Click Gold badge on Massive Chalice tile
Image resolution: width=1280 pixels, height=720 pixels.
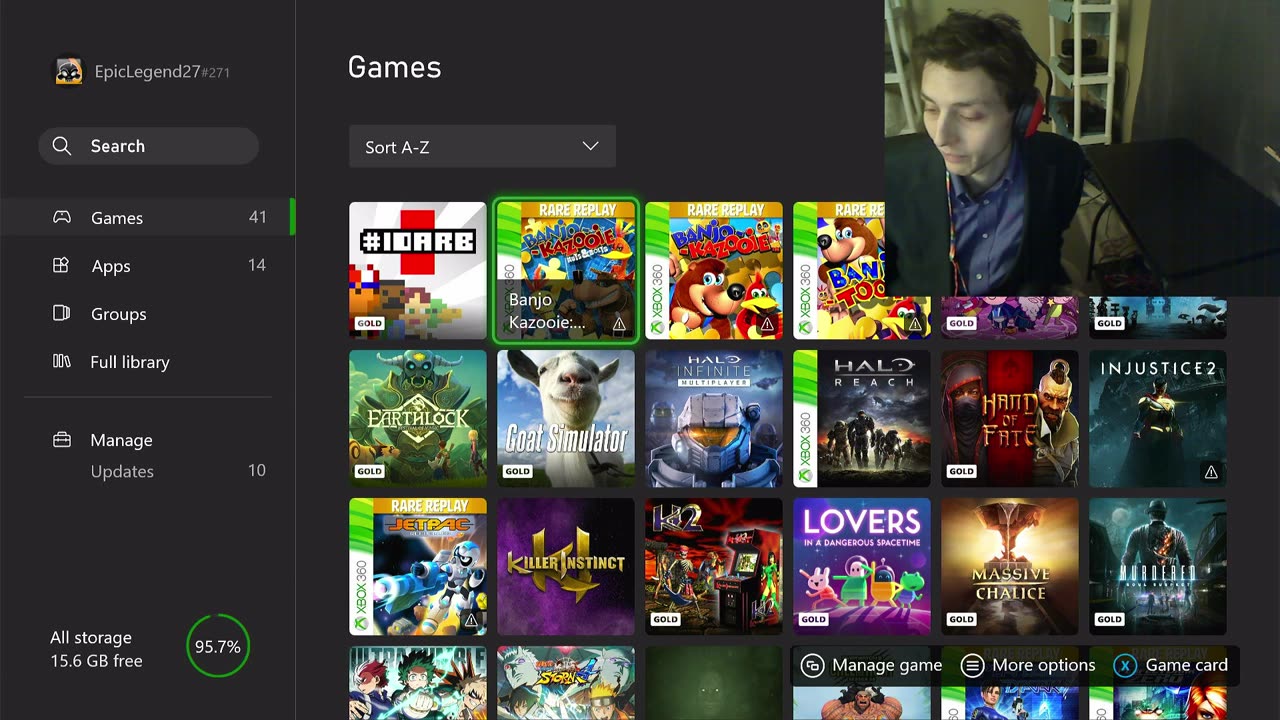point(961,619)
